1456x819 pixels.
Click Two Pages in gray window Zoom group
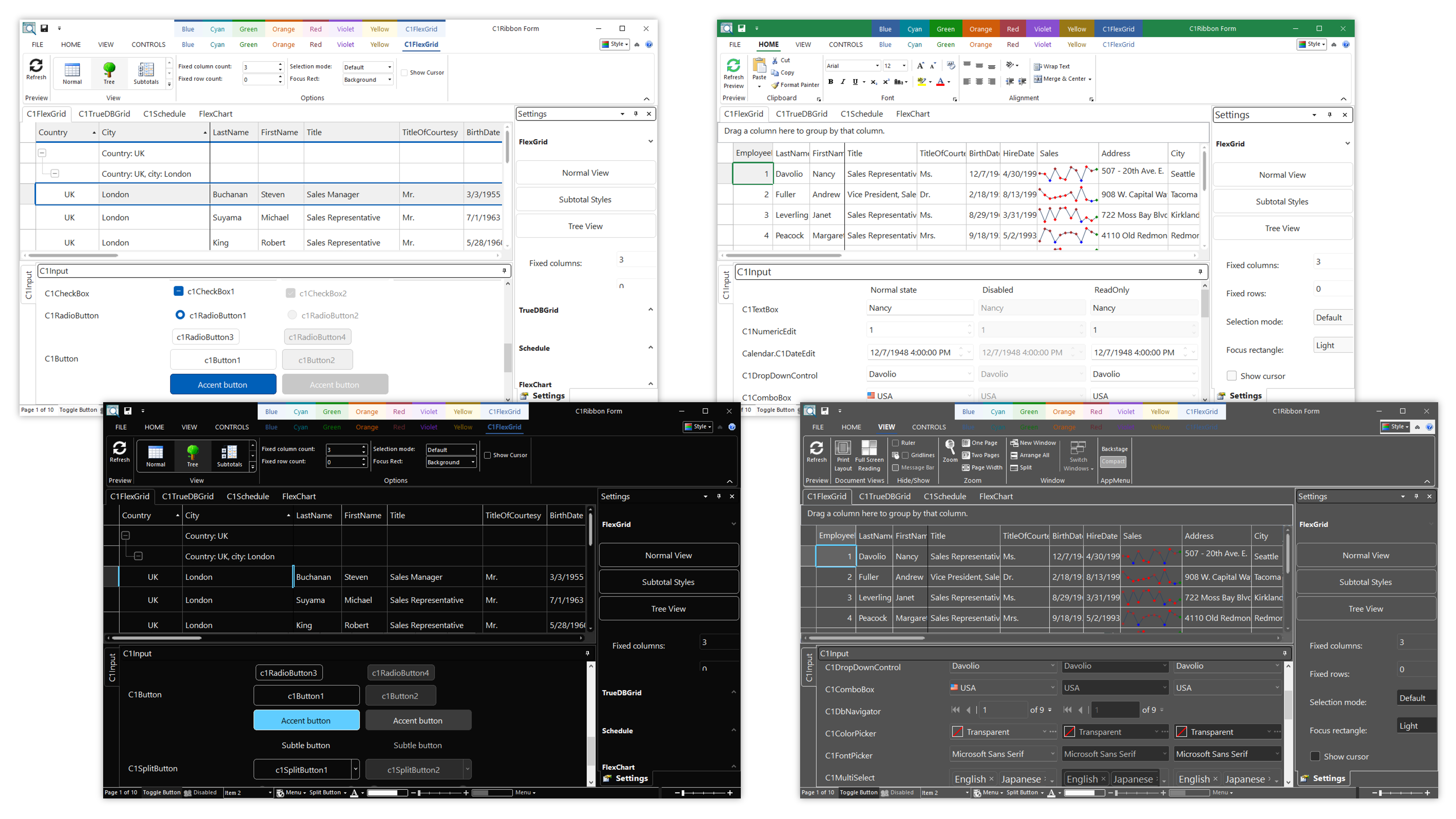point(981,455)
